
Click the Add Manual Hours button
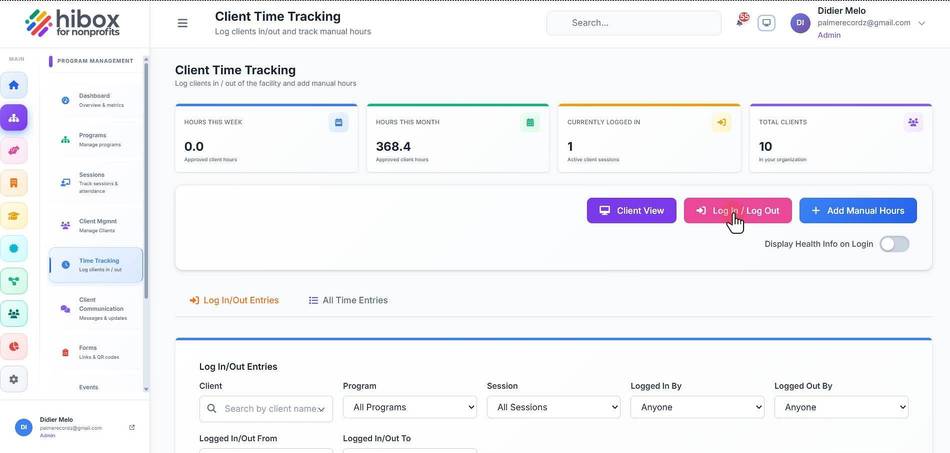point(858,210)
